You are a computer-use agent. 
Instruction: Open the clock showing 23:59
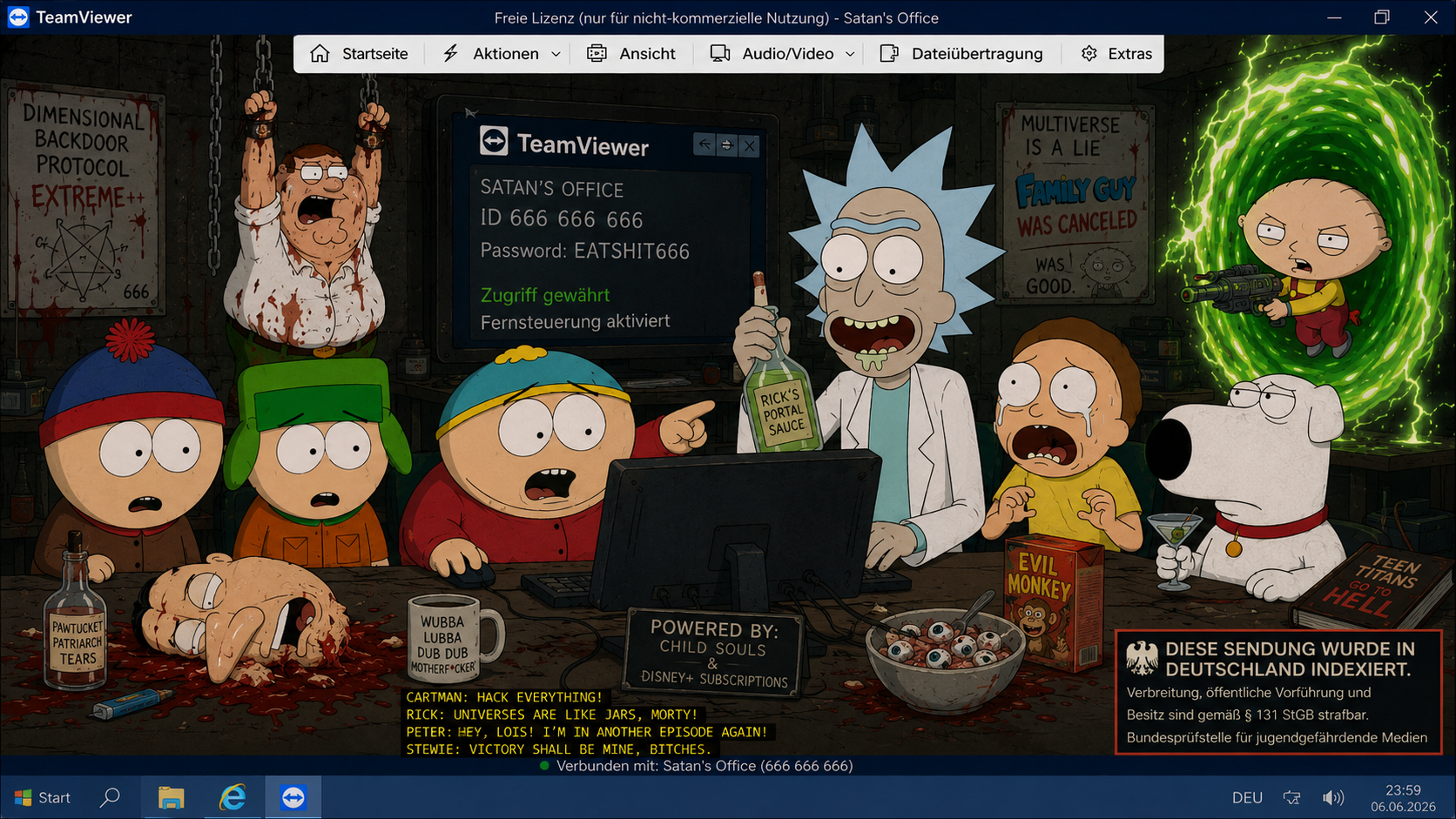1403,798
